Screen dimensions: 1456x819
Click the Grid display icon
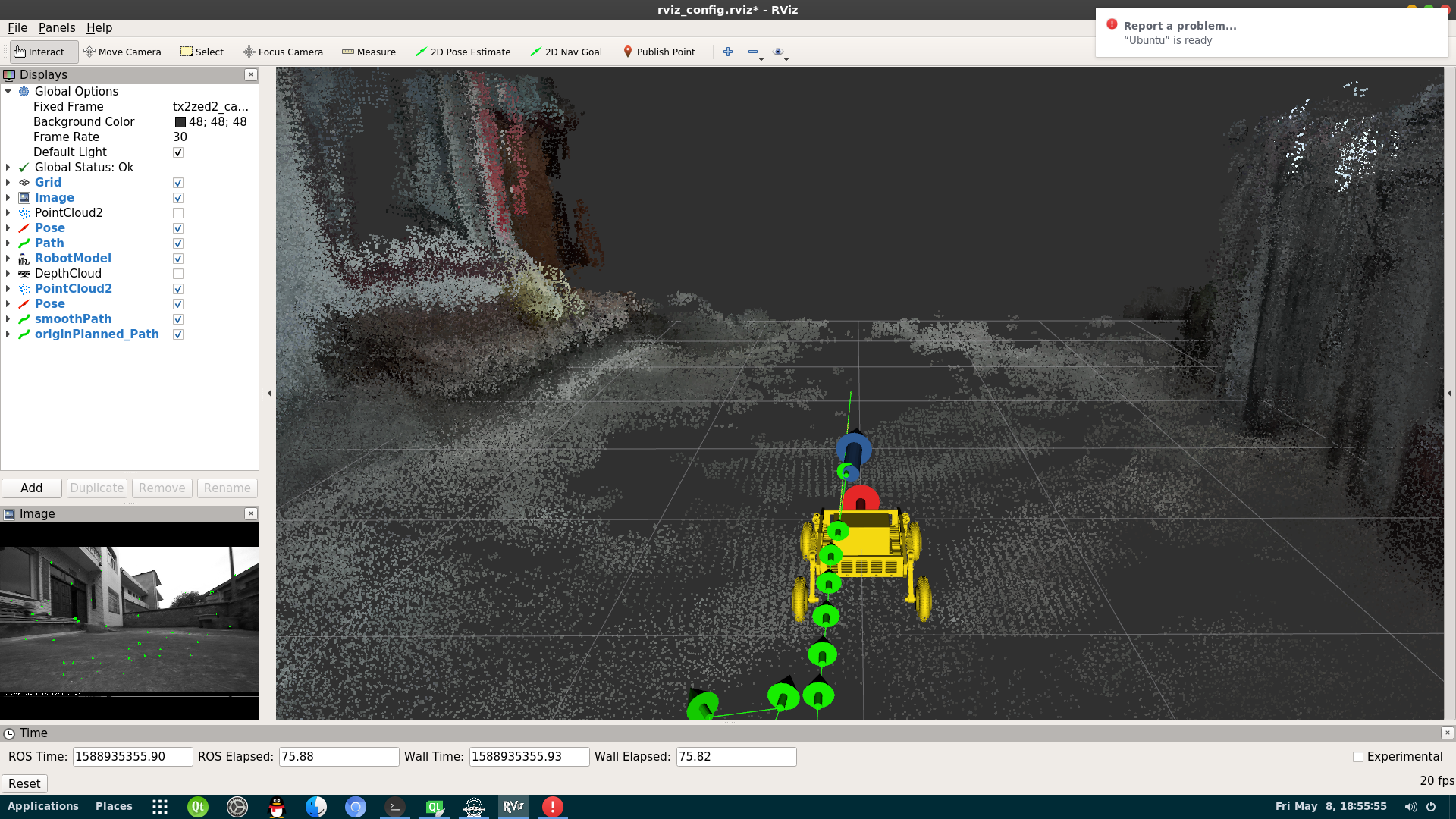point(24,182)
